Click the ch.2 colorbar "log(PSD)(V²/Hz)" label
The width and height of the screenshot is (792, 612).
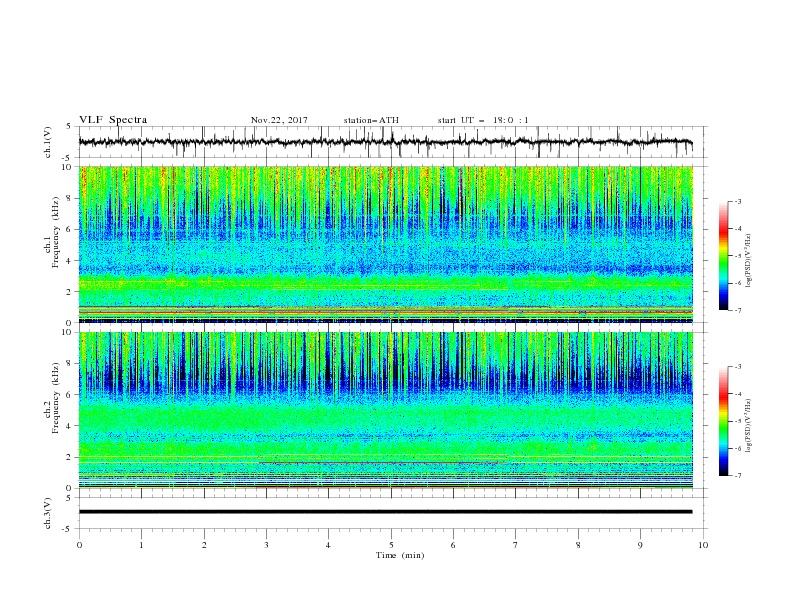point(749,426)
